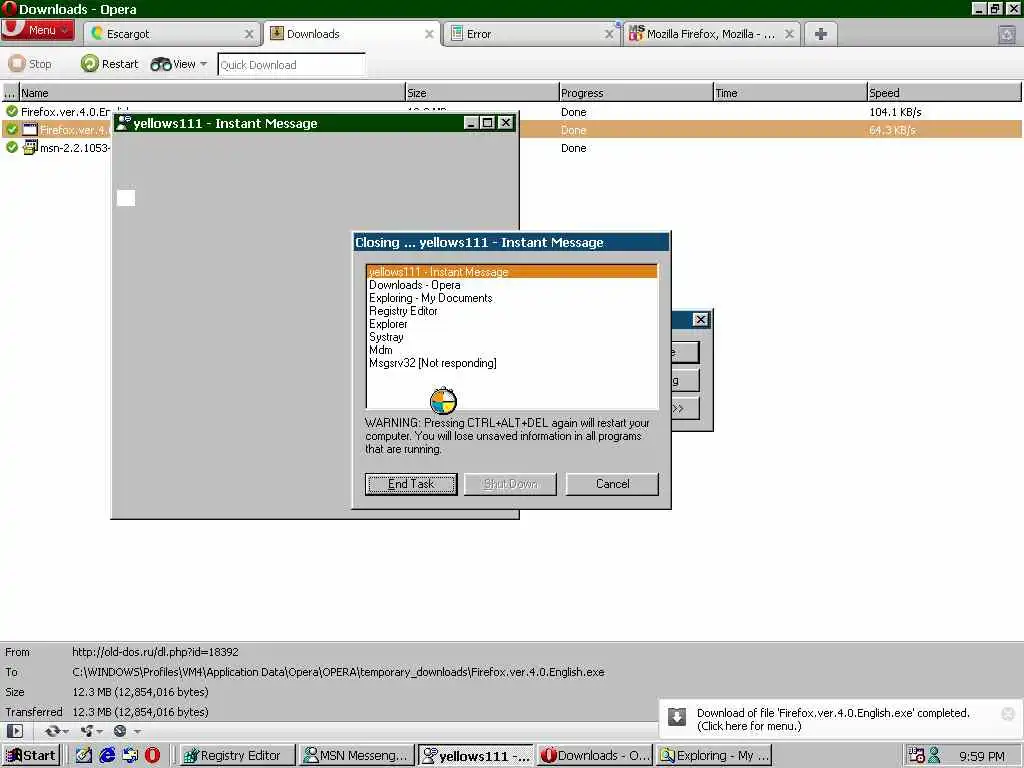Image resolution: width=1024 pixels, height=768 pixels.
Task: Open the Opera Unite dropdown in status bar
Action: tap(91, 731)
